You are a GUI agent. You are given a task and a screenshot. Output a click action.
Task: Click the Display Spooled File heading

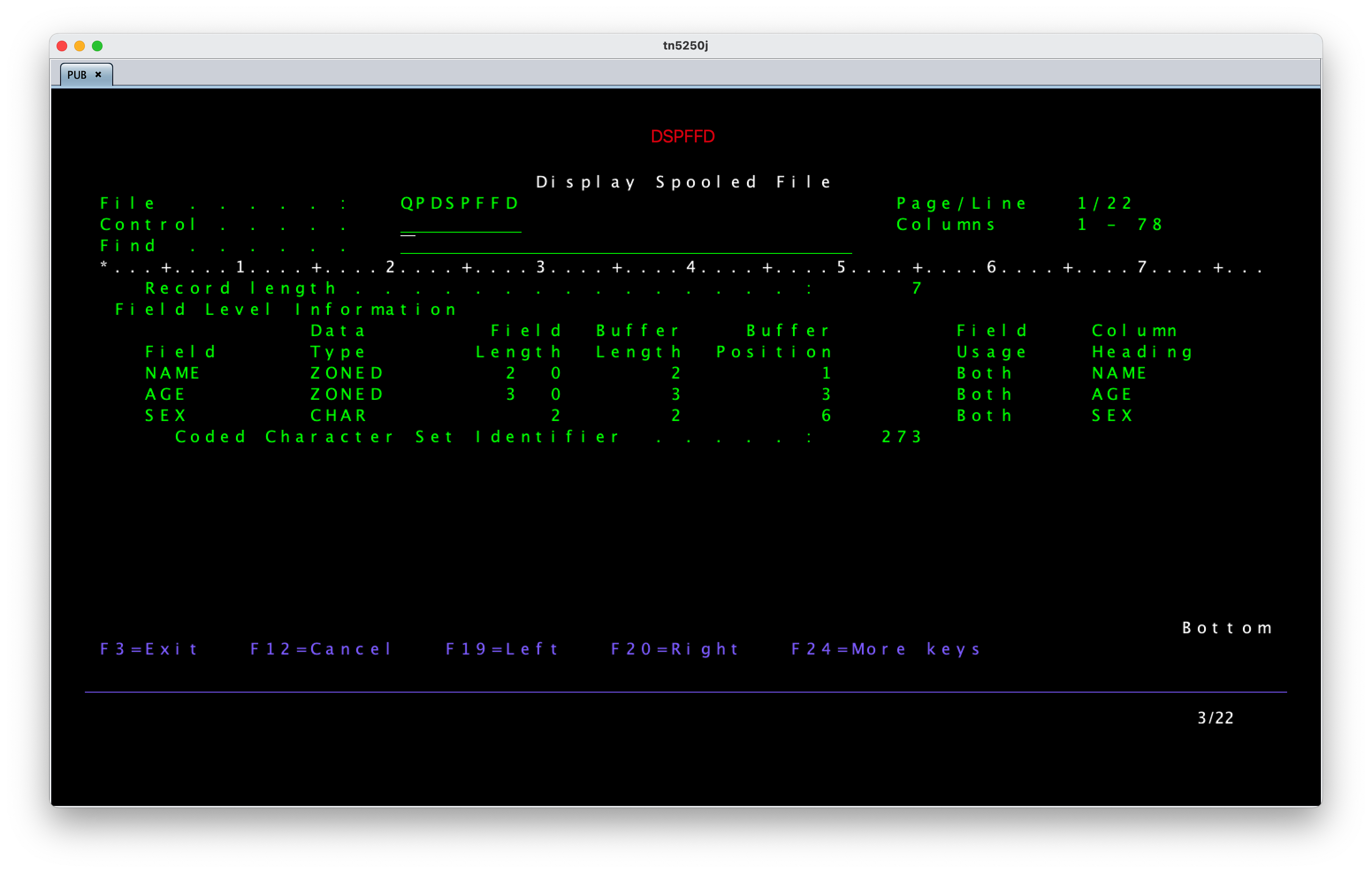(684, 182)
